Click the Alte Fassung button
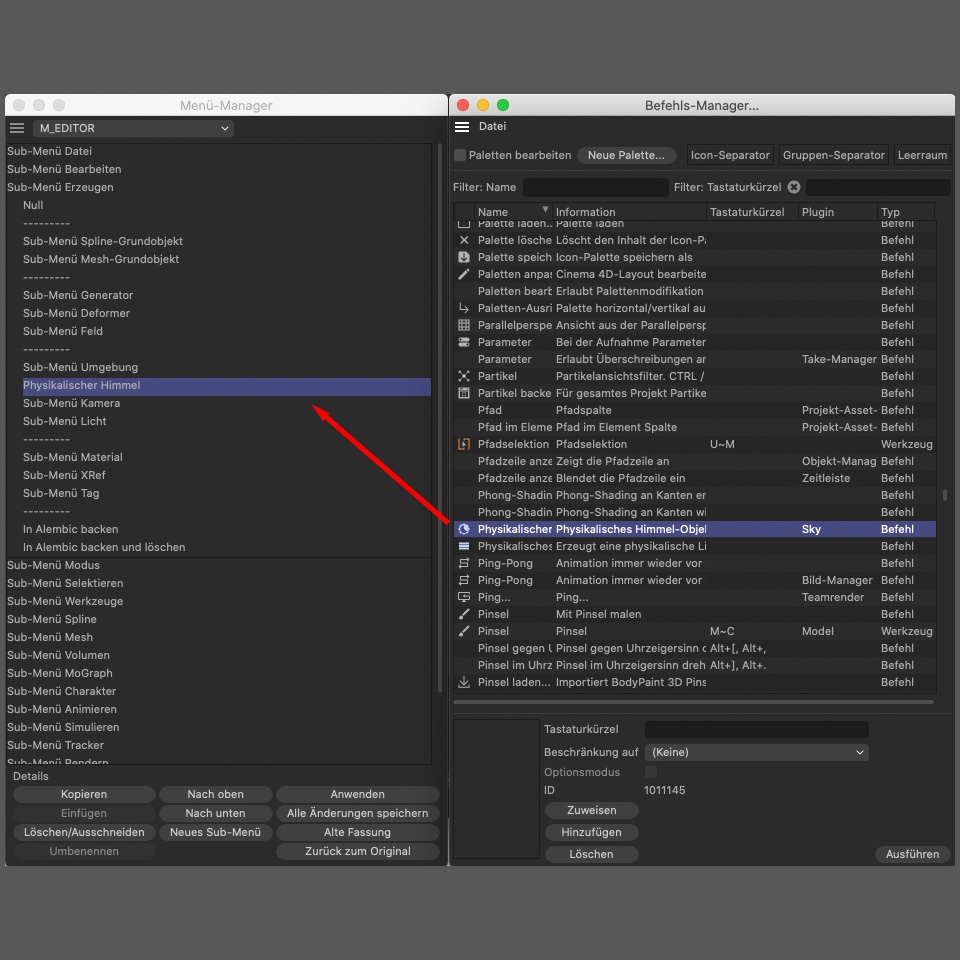The image size is (960, 960). [358, 832]
